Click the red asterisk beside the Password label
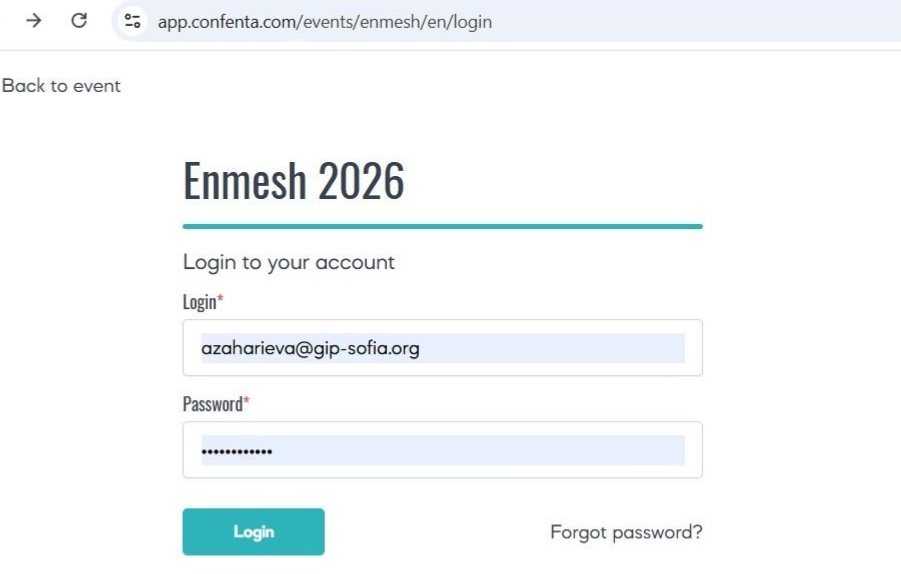The height and width of the screenshot is (574, 901). tap(246, 402)
